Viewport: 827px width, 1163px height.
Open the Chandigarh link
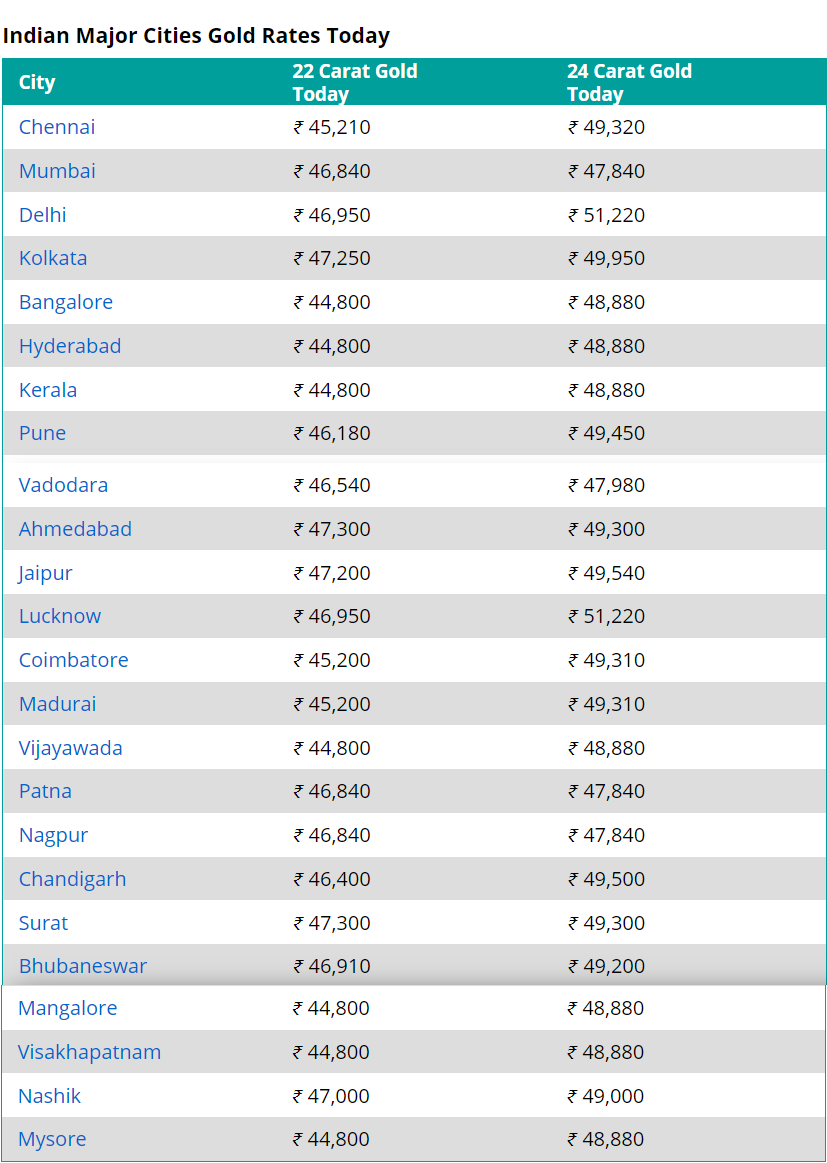(x=72, y=879)
